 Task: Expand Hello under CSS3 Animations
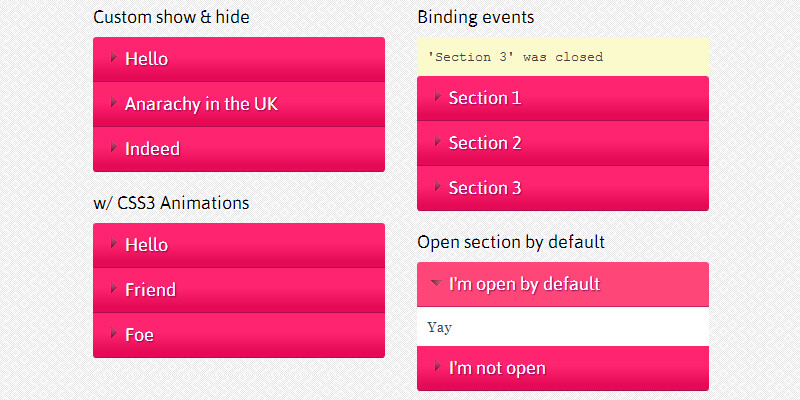pyautogui.click(x=238, y=245)
